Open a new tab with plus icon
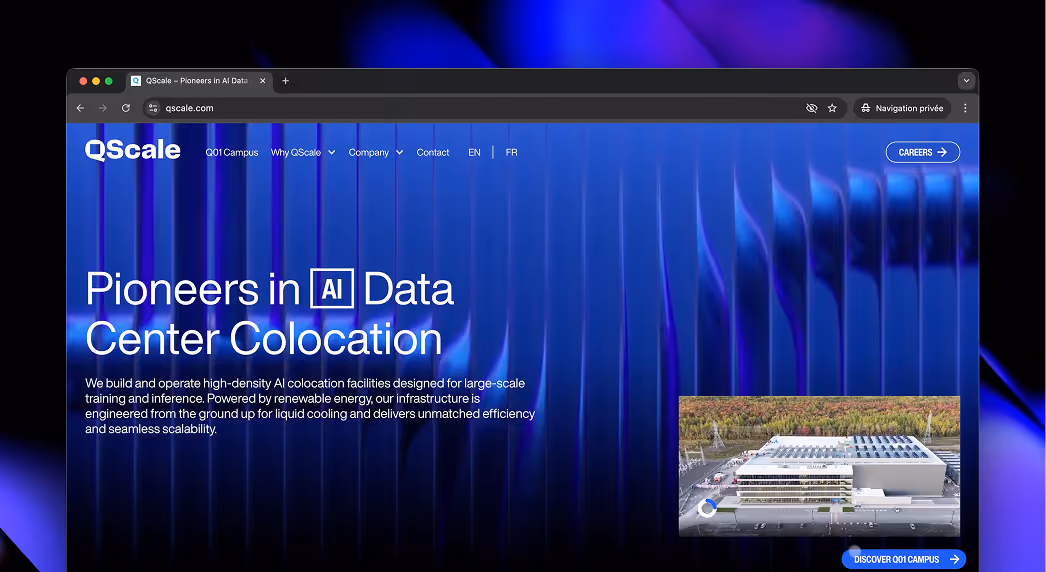 pyautogui.click(x=286, y=81)
